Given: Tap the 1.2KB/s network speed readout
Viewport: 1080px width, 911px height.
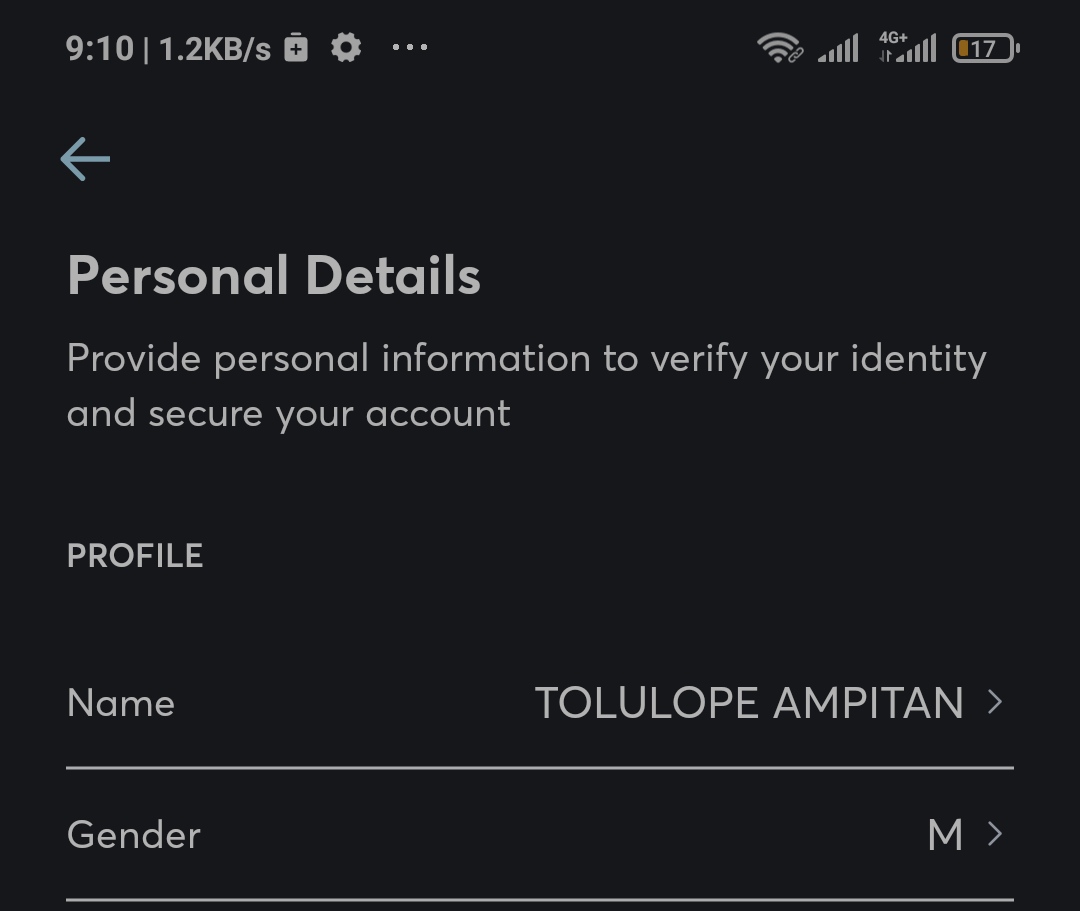Looking at the screenshot, I should tap(215, 48).
